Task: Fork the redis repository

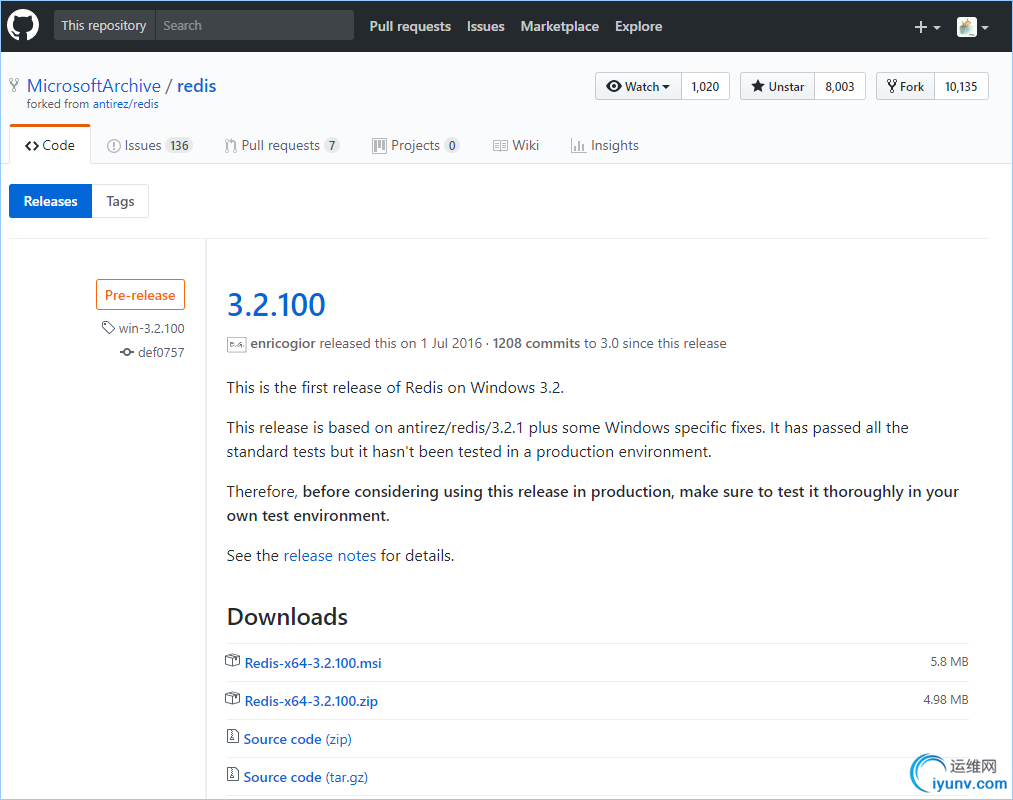Action: pyautogui.click(x=906, y=87)
